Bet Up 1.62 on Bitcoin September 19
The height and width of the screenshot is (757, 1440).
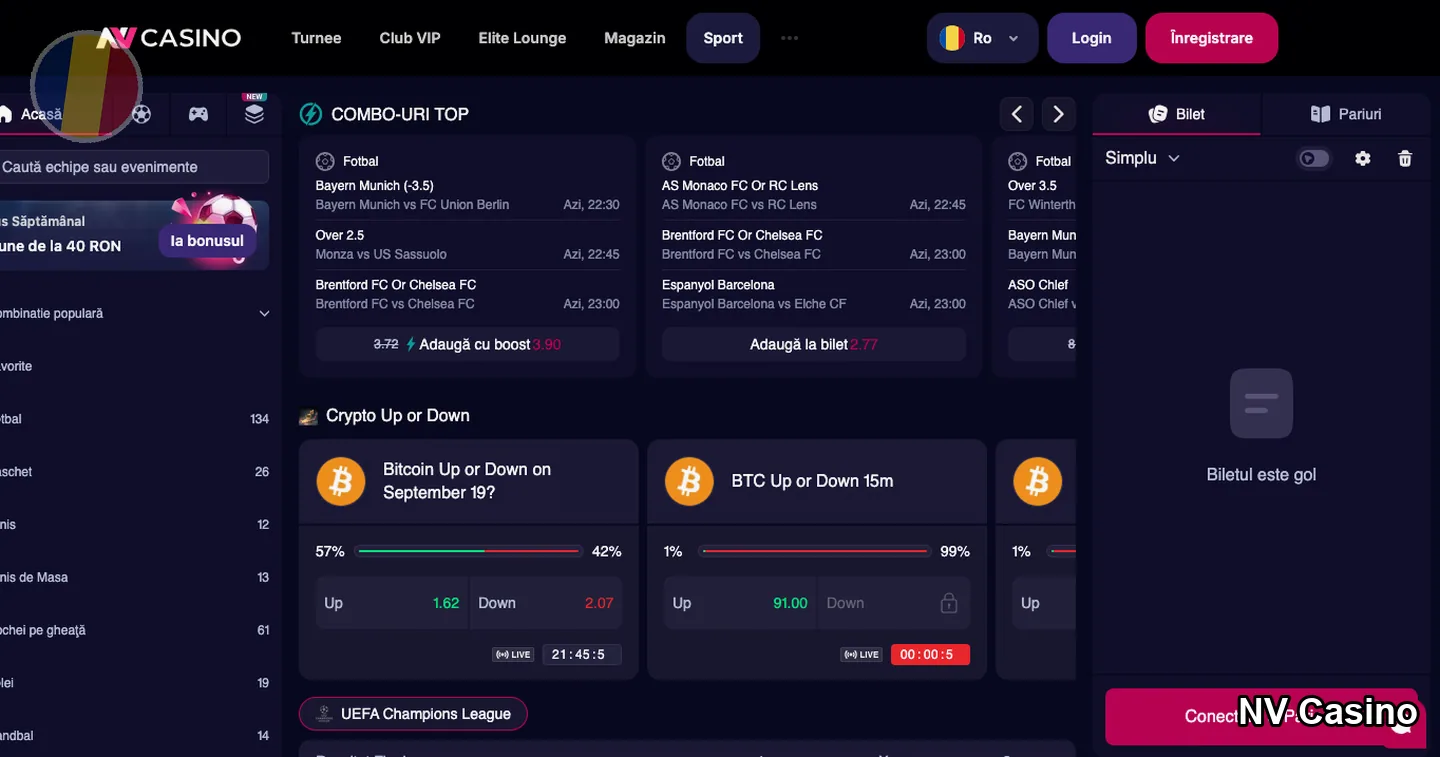pos(391,603)
